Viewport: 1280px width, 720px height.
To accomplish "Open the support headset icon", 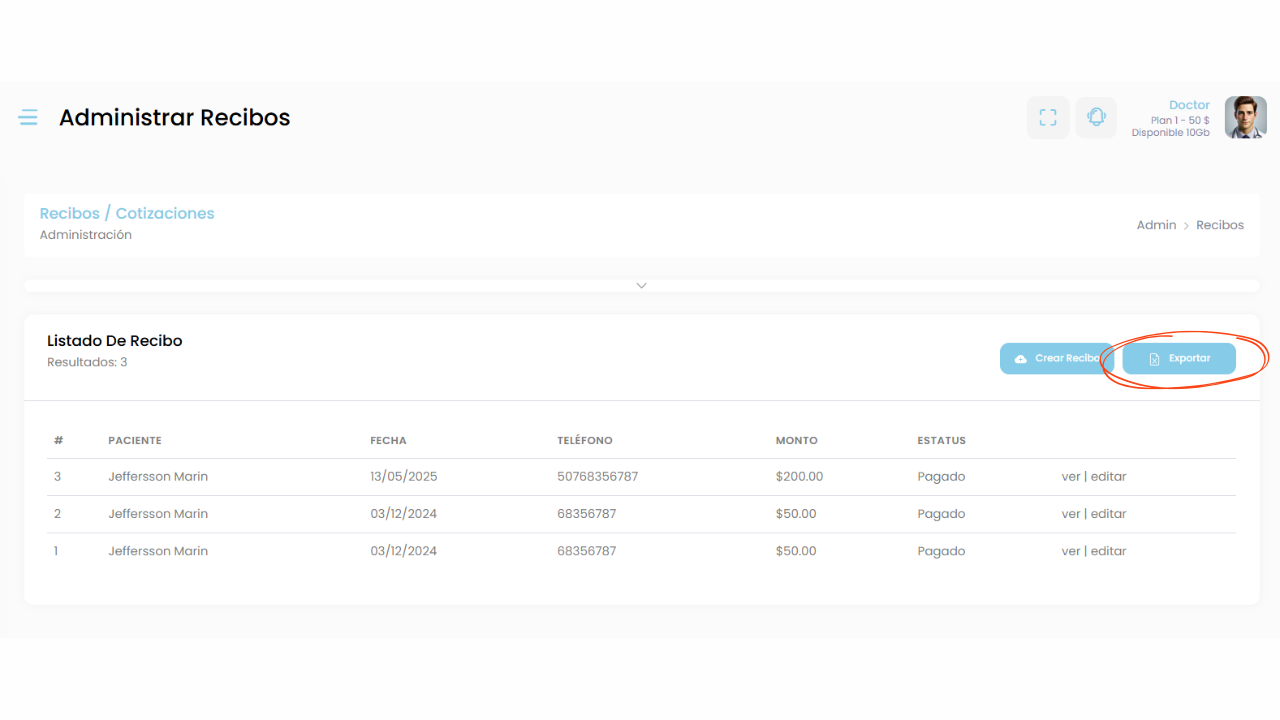I will pos(1096,118).
